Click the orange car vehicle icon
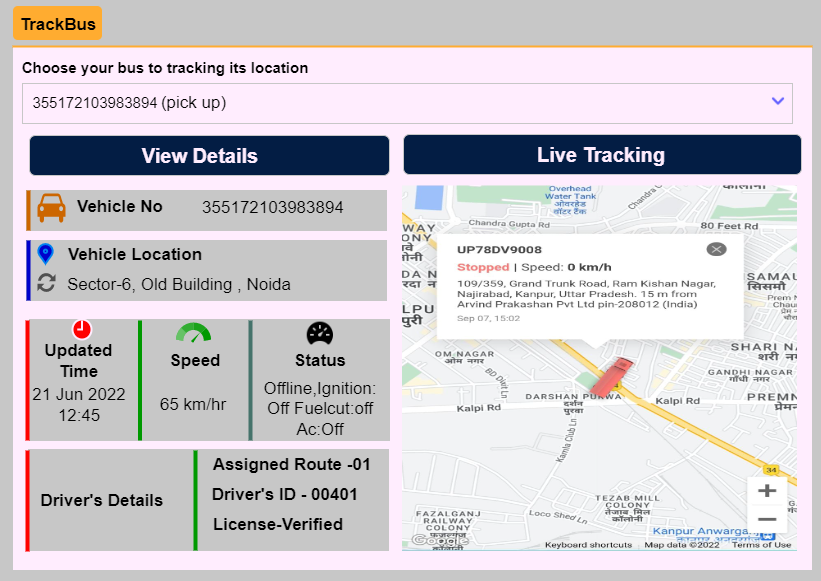 click(x=51, y=208)
